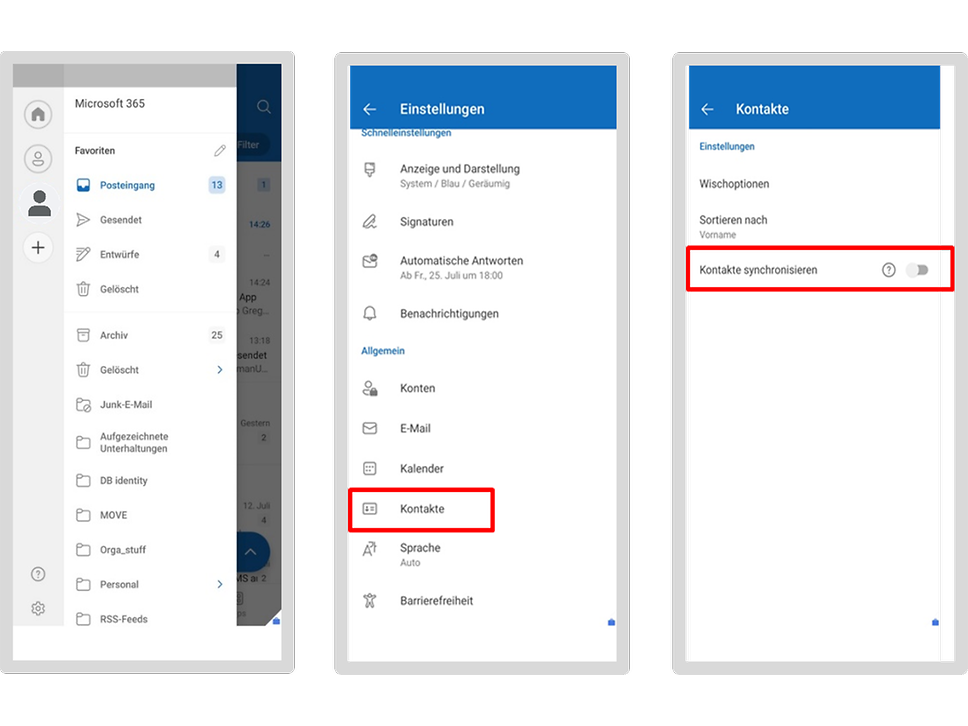Open Wischoptionen in Kontakte settings
The width and height of the screenshot is (968, 726).
(814, 184)
